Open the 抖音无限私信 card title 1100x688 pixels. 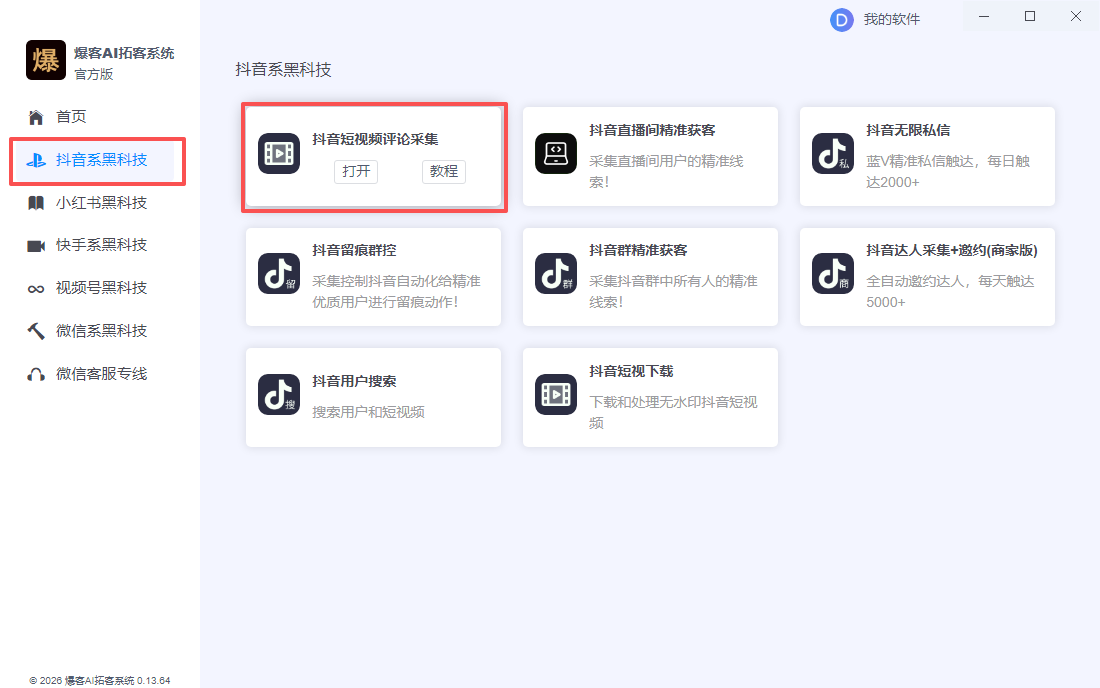pyautogui.click(x=908, y=130)
